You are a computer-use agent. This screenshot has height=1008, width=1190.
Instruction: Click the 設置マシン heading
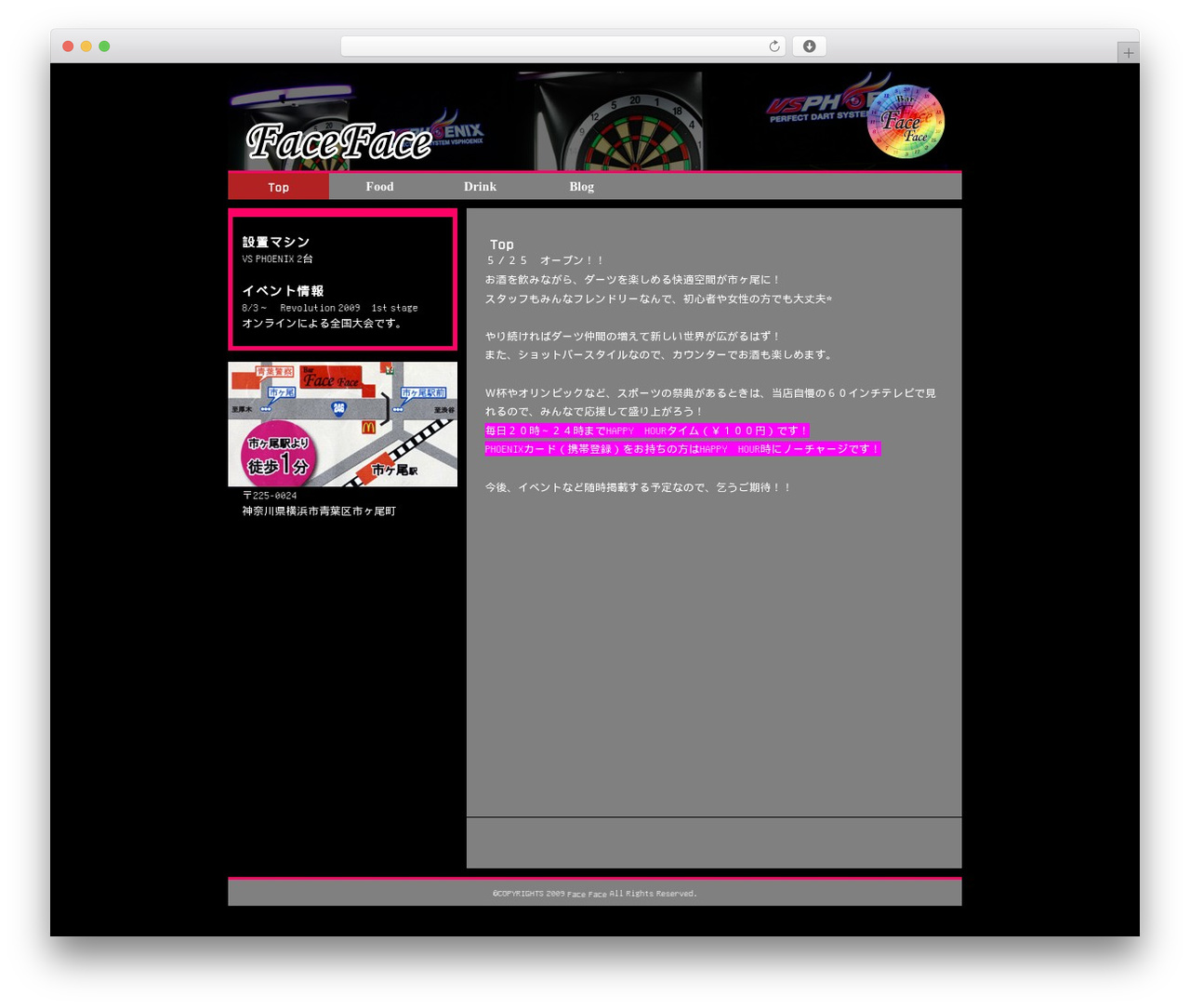276,242
